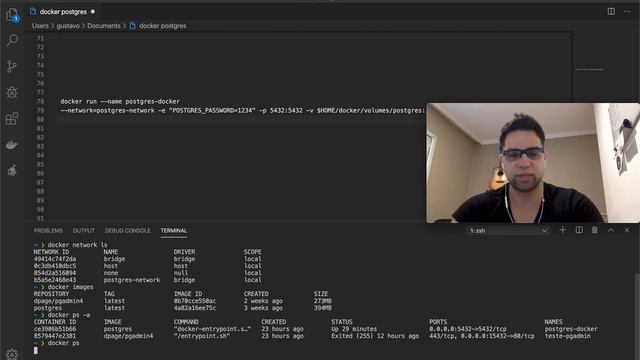Screen dimensions: 640x360
Task: Maximize the panel with the up chevron
Action: coord(611,230)
